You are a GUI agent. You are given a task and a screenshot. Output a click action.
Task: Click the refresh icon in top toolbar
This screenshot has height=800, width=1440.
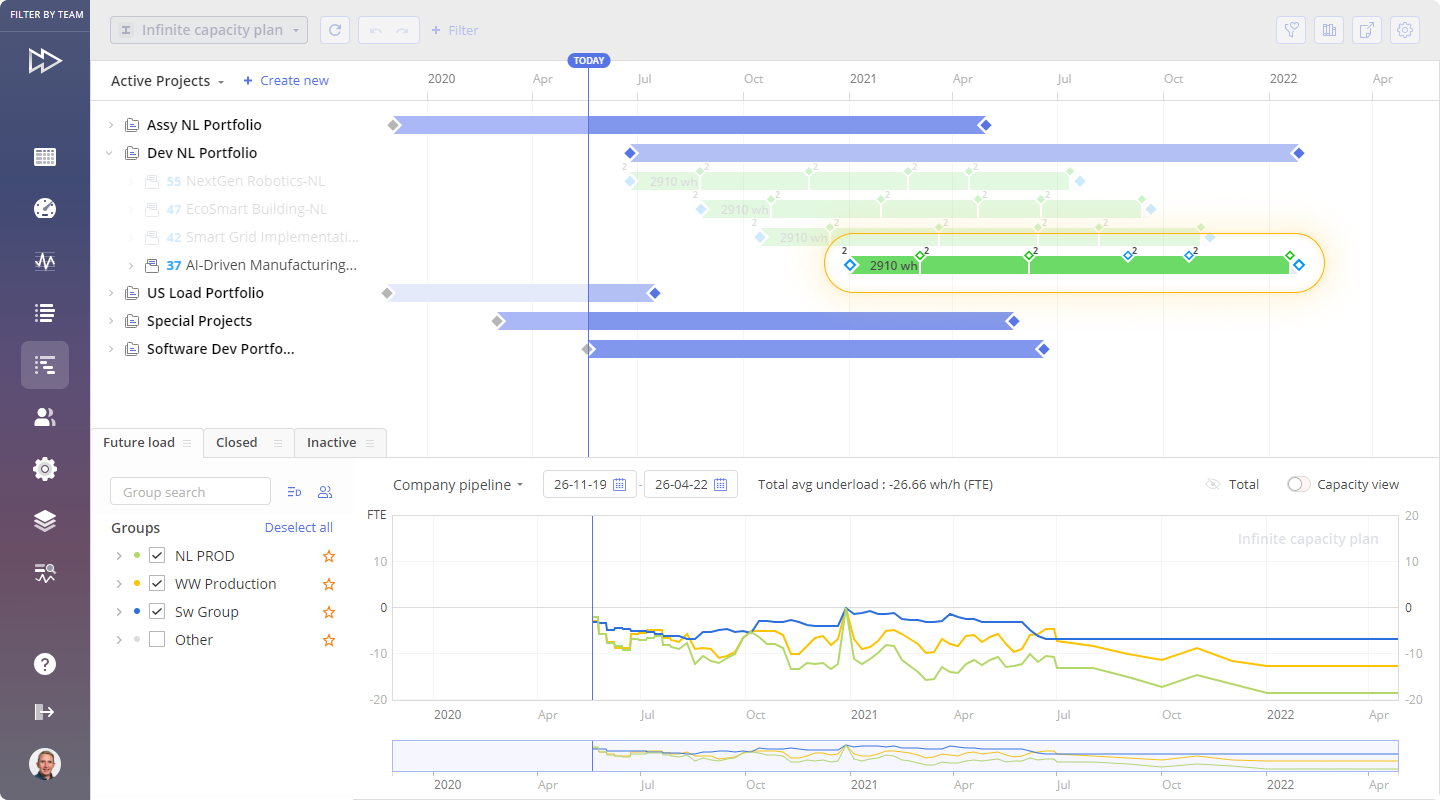point(335,30)
